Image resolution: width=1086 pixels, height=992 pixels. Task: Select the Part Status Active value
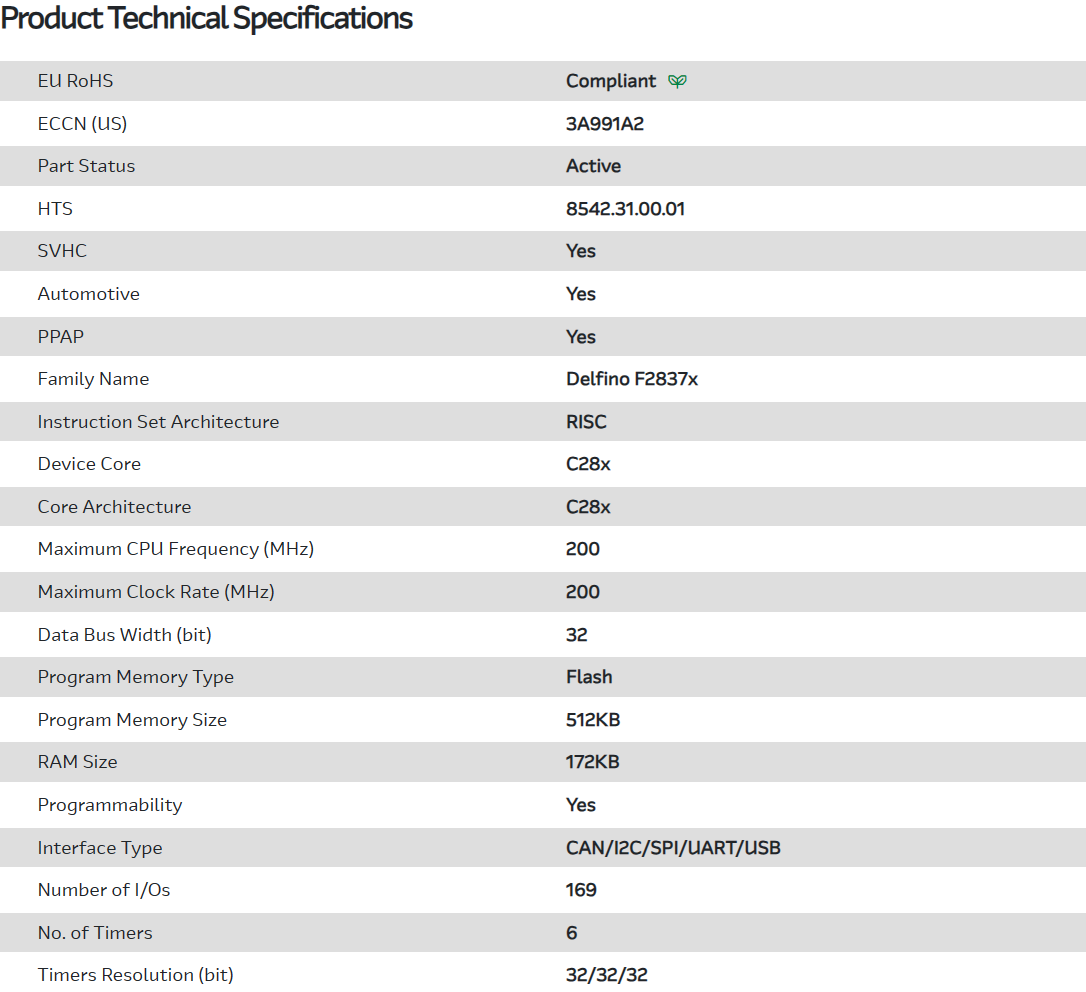click(593, 166)
